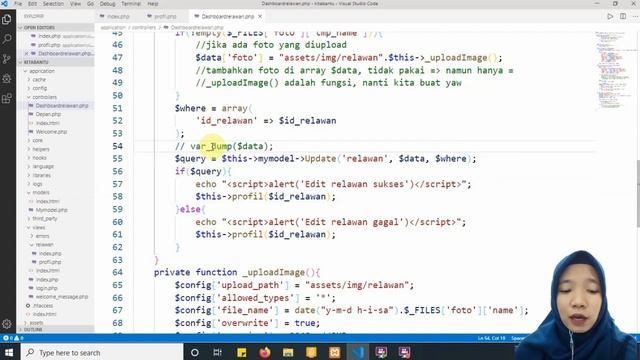The height and width of the screenshot is (360, 640).
Task: Collapse the views folder
Action: coord(39,227)
